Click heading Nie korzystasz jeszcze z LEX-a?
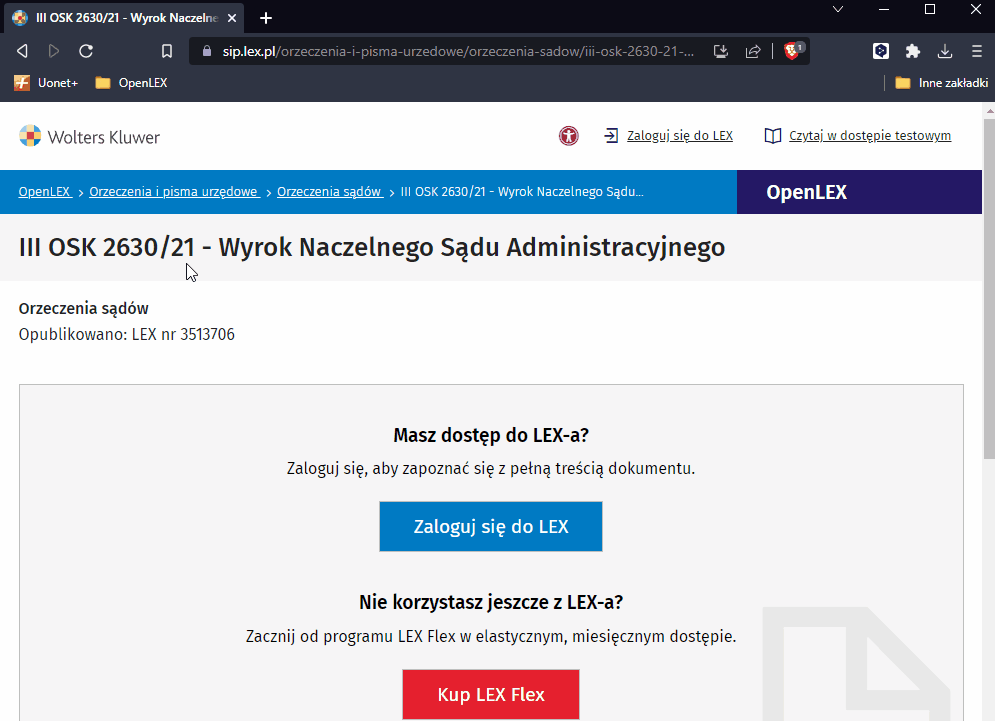 pyautogui.click(x=491, y=602)
